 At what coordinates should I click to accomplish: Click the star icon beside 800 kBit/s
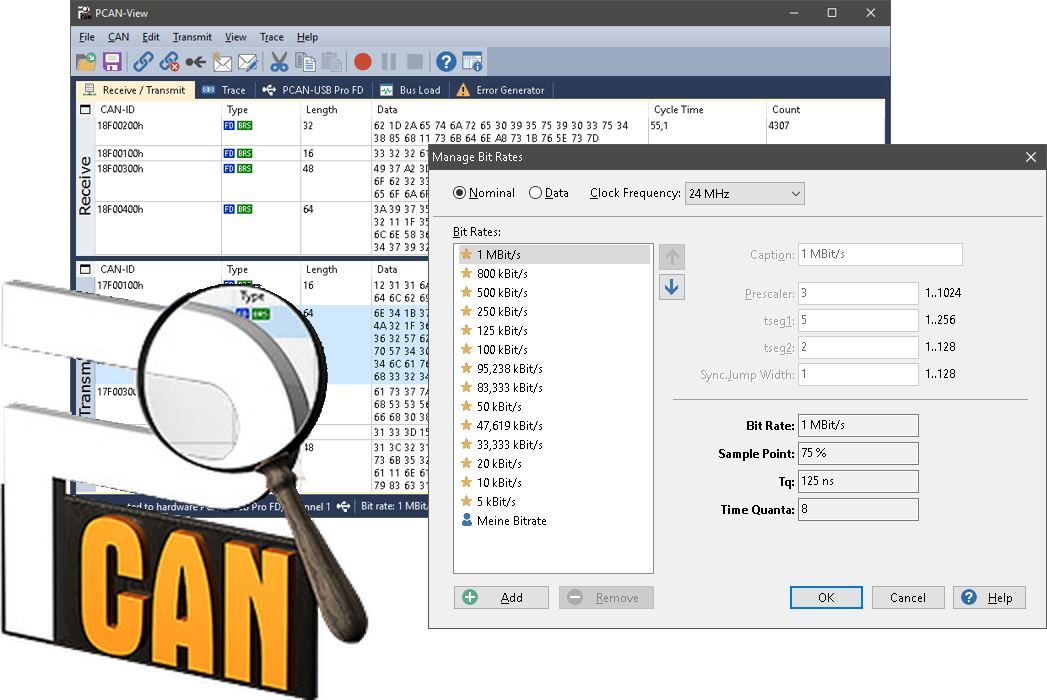467,273
